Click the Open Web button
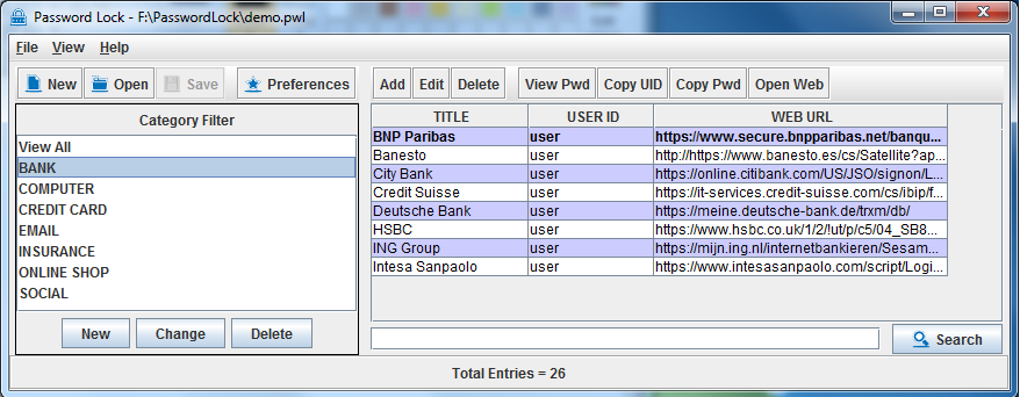 (789, 84)
